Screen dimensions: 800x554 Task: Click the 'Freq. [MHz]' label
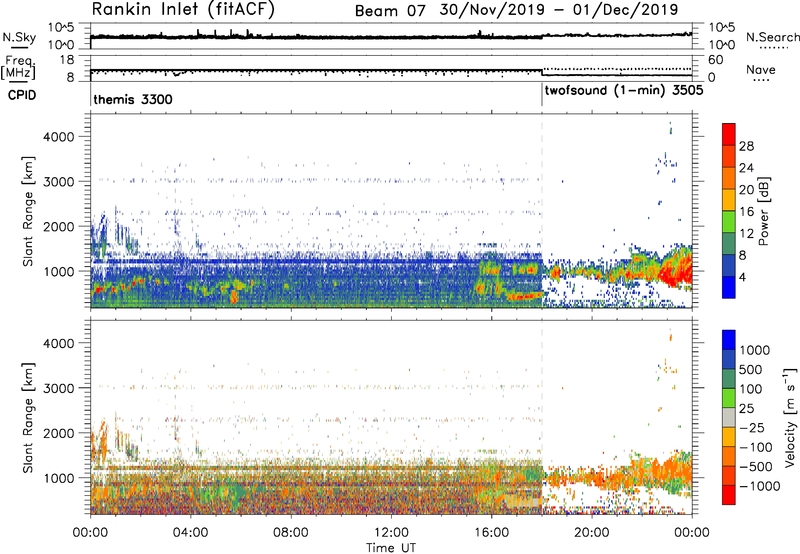[x=19, y=67]
